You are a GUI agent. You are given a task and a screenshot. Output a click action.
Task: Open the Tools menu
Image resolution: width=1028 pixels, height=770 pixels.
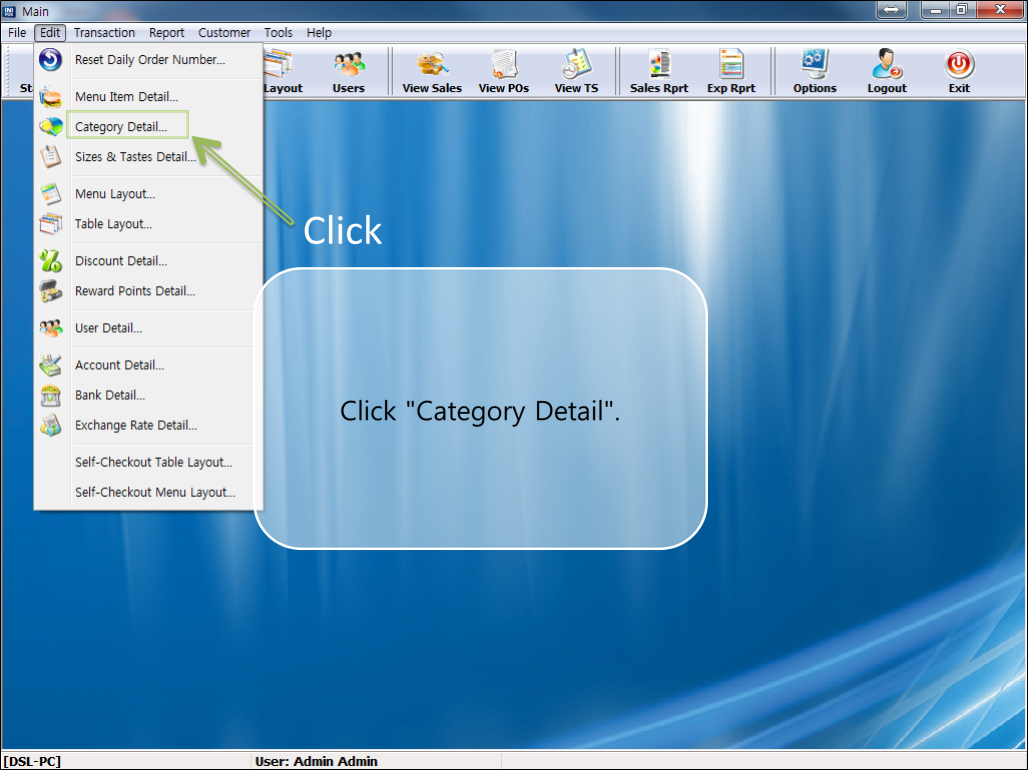(x=278, y=32)
